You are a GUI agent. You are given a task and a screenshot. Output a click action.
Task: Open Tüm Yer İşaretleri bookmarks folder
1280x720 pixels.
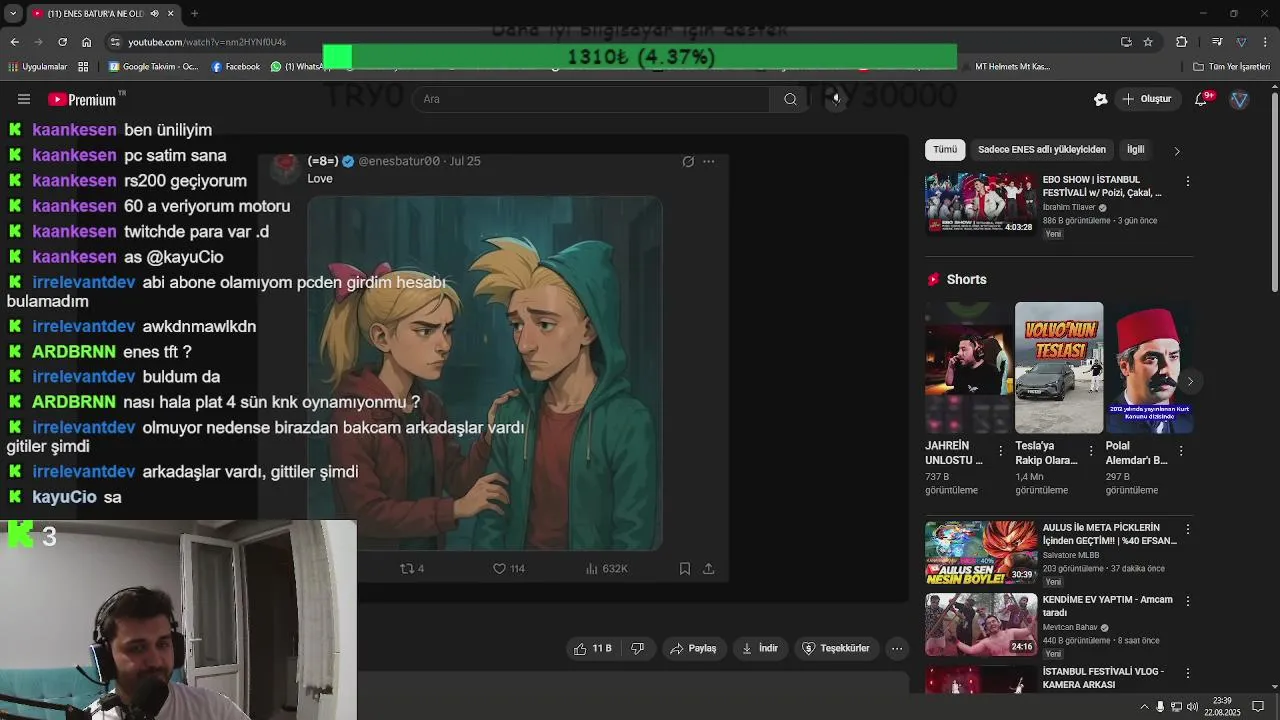[x=1231, y=67]
